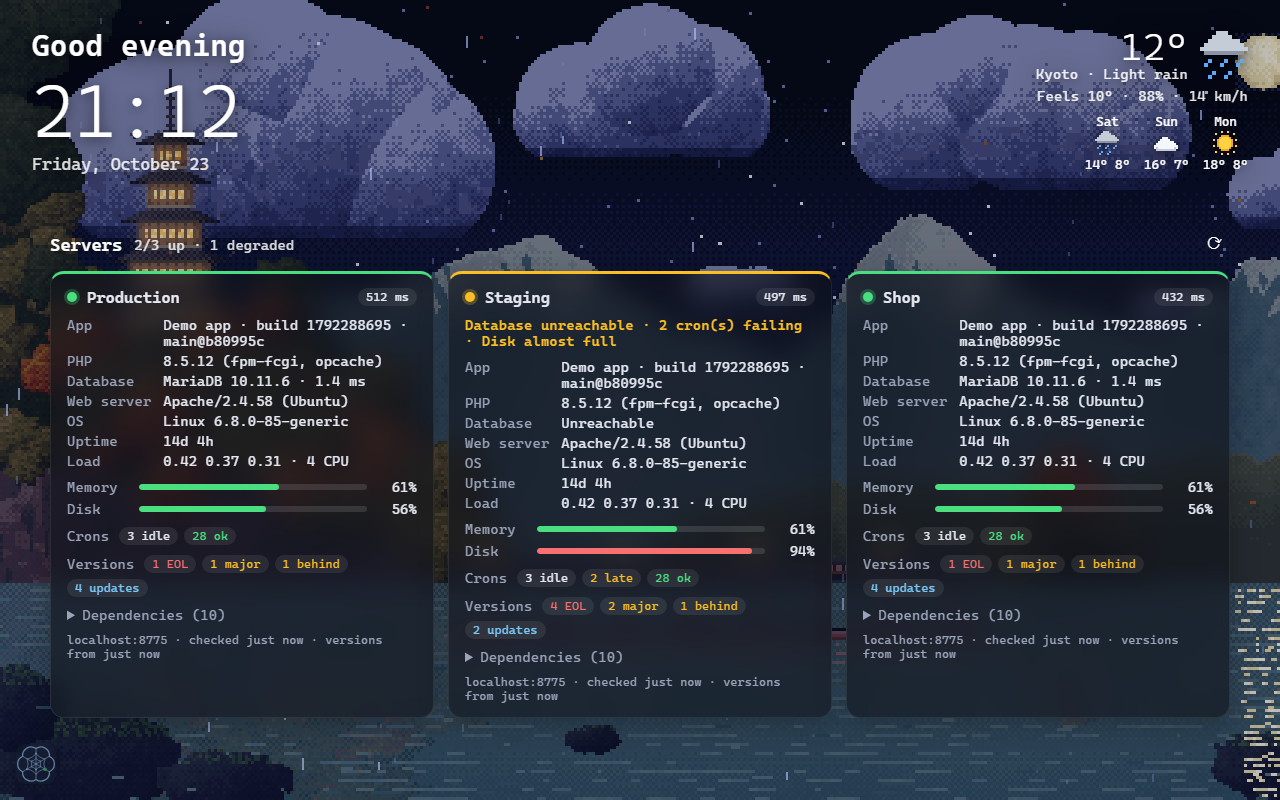Click Staging's 4 EOL version badge
1280x800 pixels.
coord(567,606)
